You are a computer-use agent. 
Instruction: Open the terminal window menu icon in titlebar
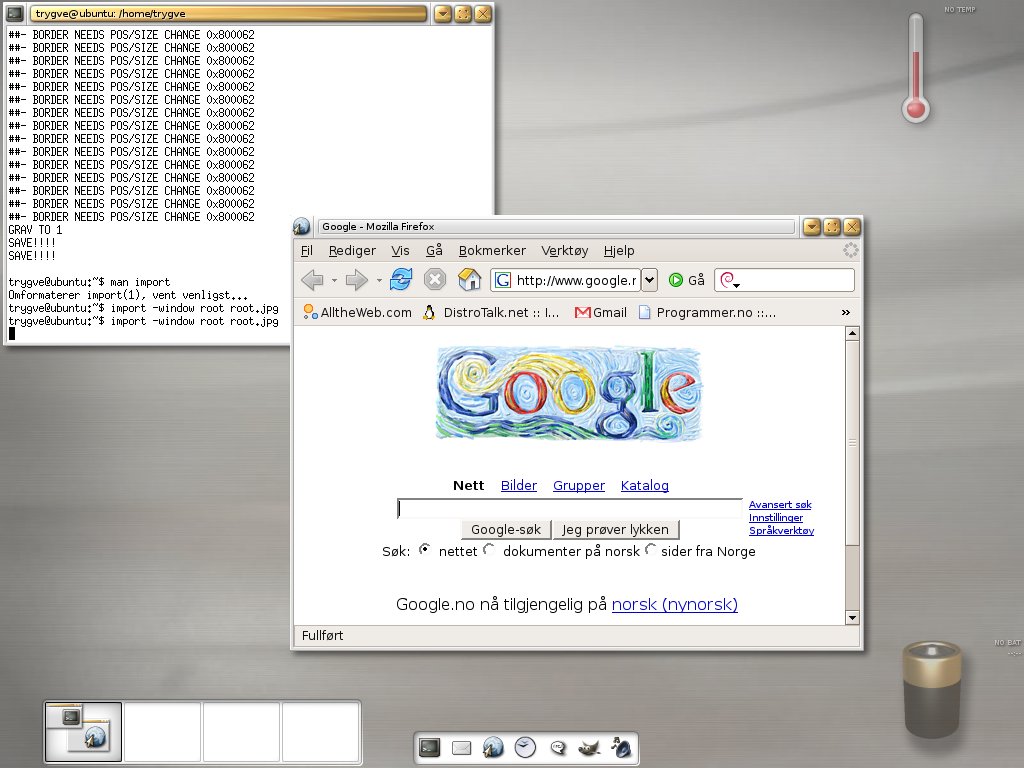(15, 13)
